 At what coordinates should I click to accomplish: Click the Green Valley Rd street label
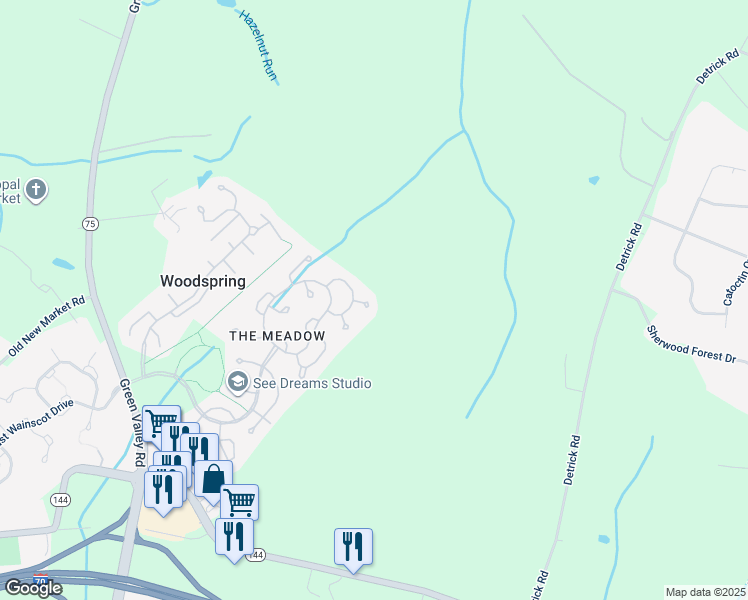point(132,423)
